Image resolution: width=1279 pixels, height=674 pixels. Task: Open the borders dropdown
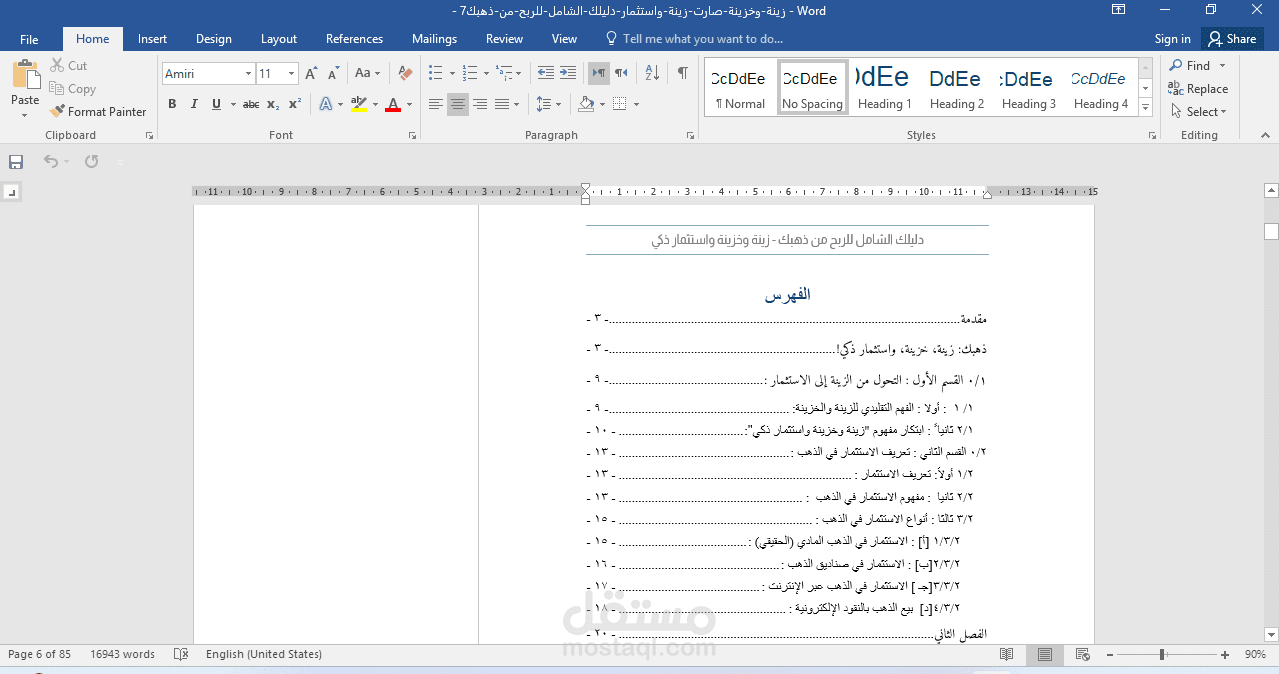click(x=636, y=104)
